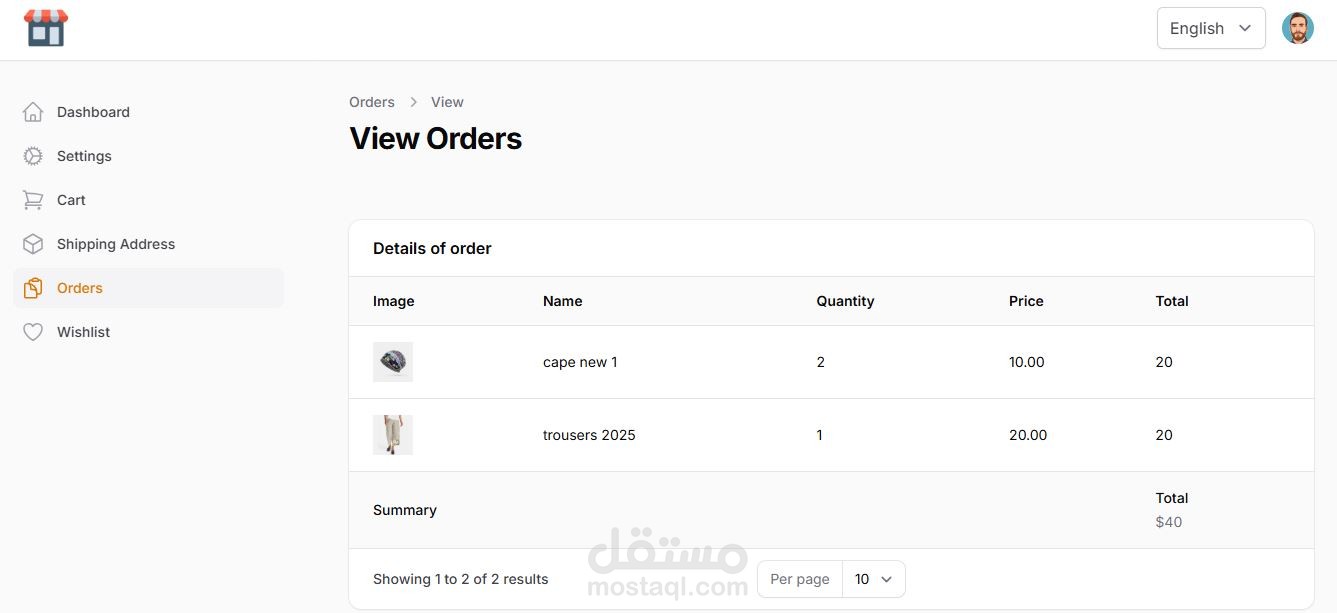Open the English language dropdown
The width and height of the screenshot is (1337, 613).
(x=1210, y=28)
